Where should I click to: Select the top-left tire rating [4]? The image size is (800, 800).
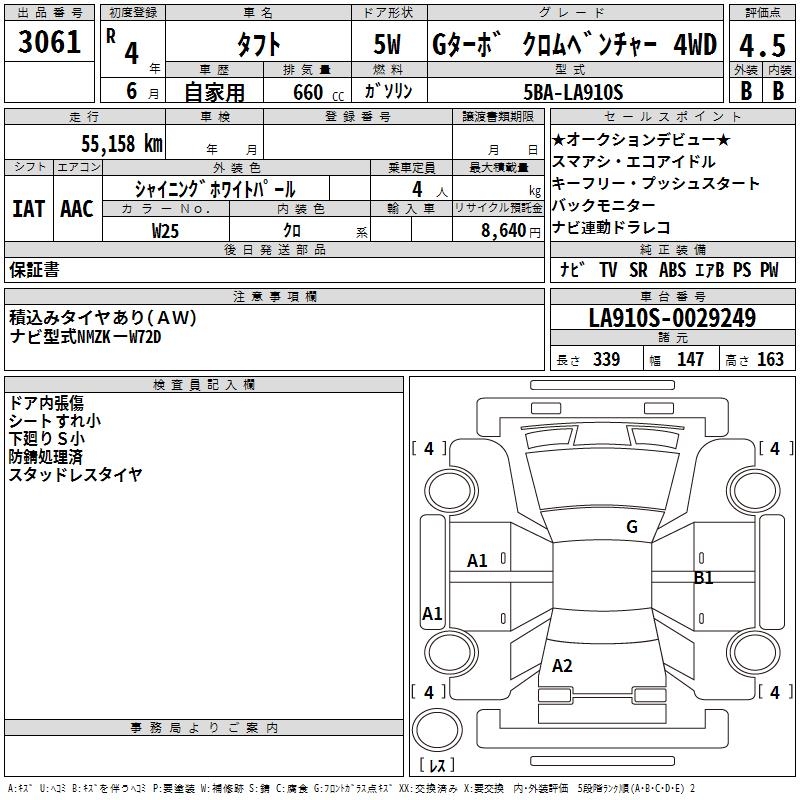pos(429,449)
